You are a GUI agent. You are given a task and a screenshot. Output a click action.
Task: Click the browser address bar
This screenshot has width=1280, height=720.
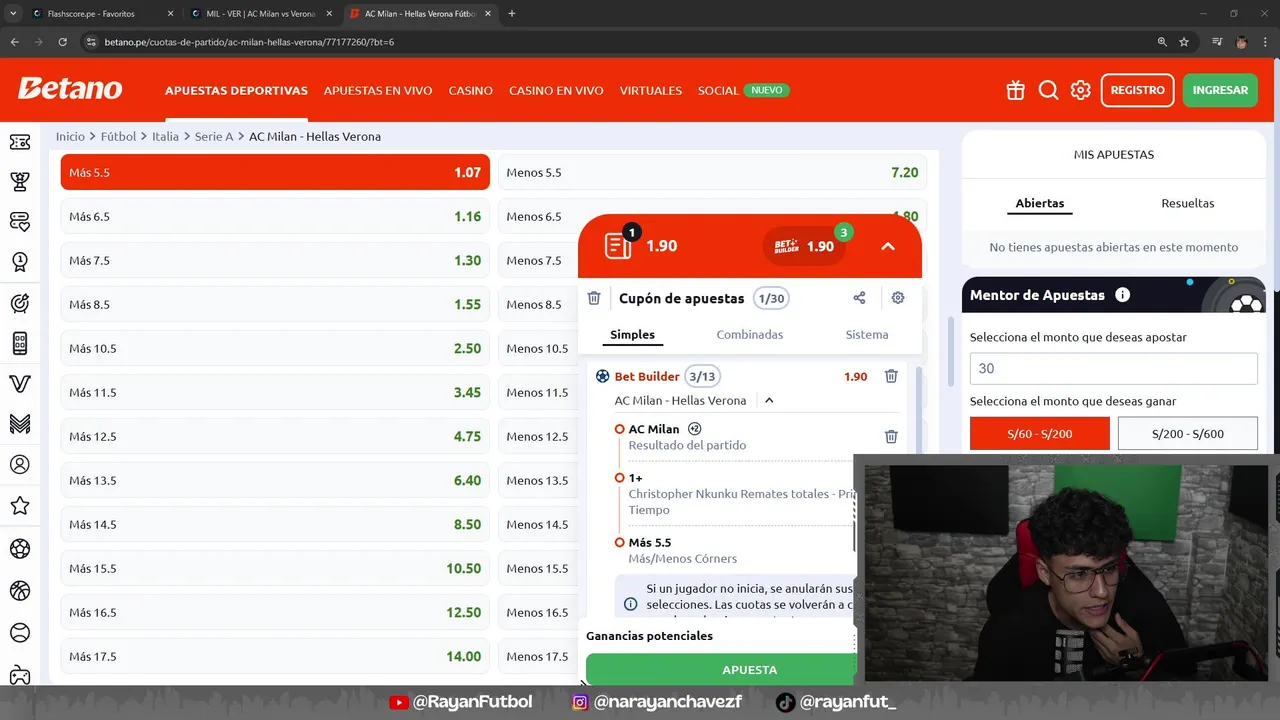[620, 42]
